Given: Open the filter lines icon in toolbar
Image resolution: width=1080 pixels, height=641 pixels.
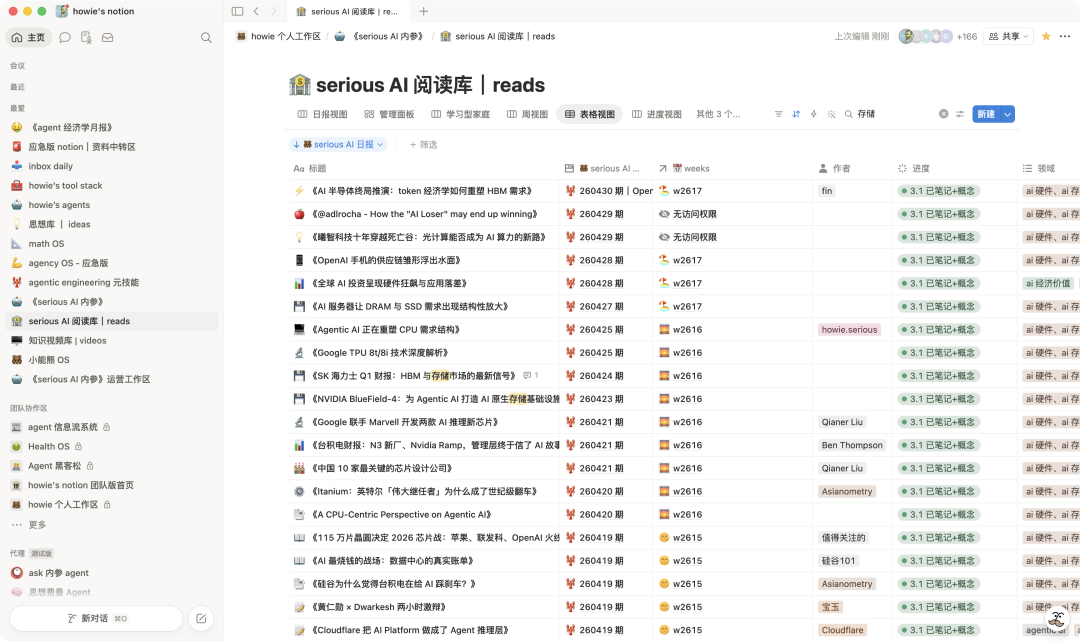Looking at the screenshot, I should (x=778, y=114).
